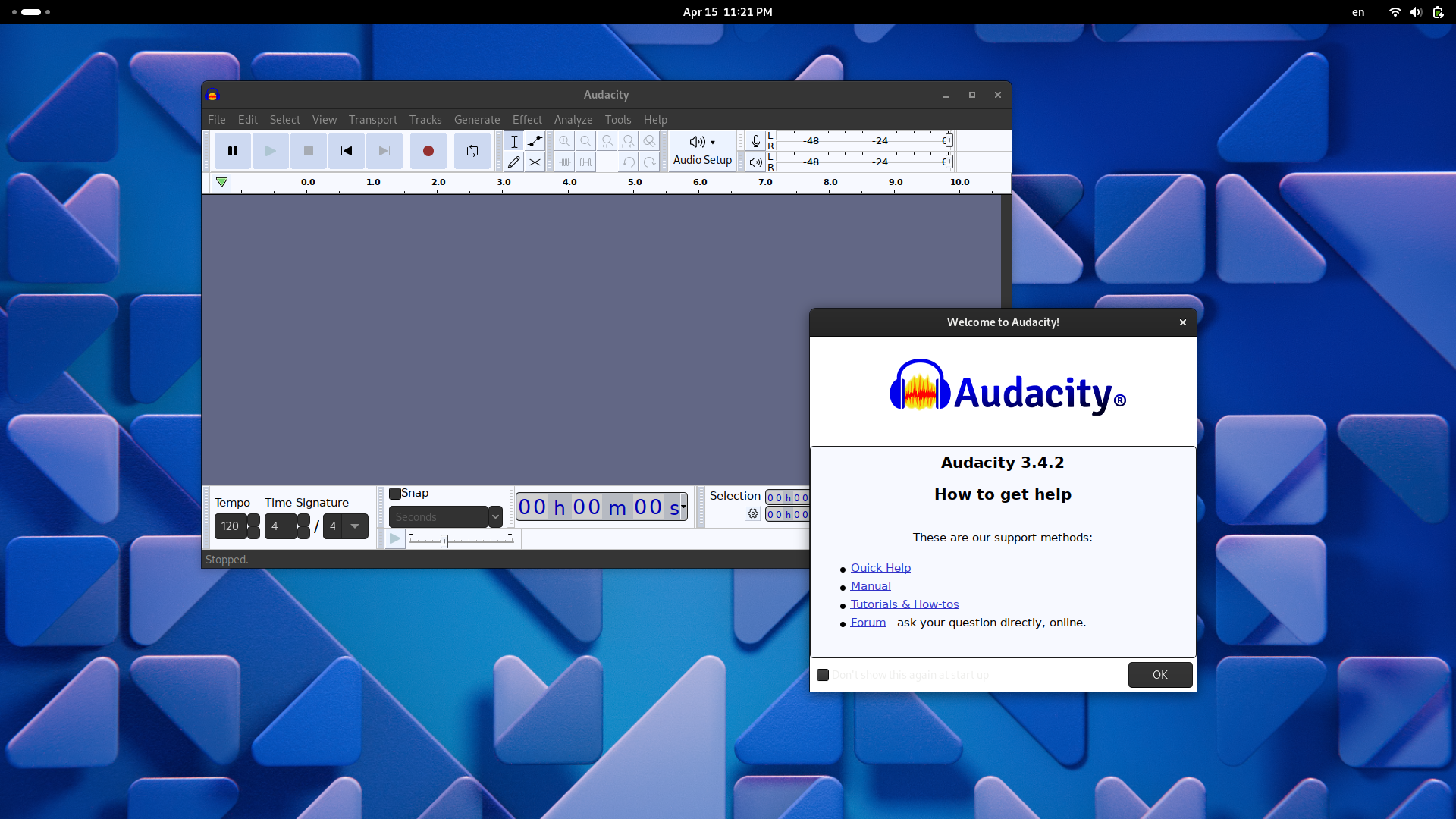Click Skip to Start button
This screenshot has width=1456, height=819.
click(x=347, y=151)
